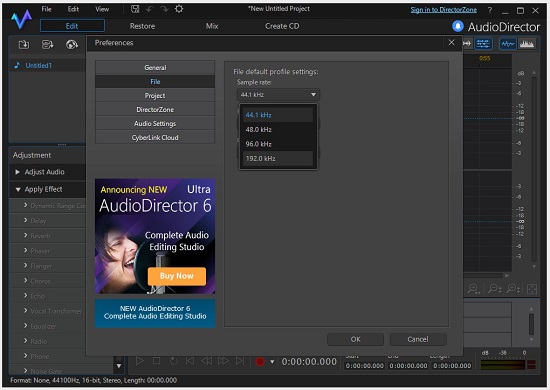Click the Rewind transport icon

207,361
